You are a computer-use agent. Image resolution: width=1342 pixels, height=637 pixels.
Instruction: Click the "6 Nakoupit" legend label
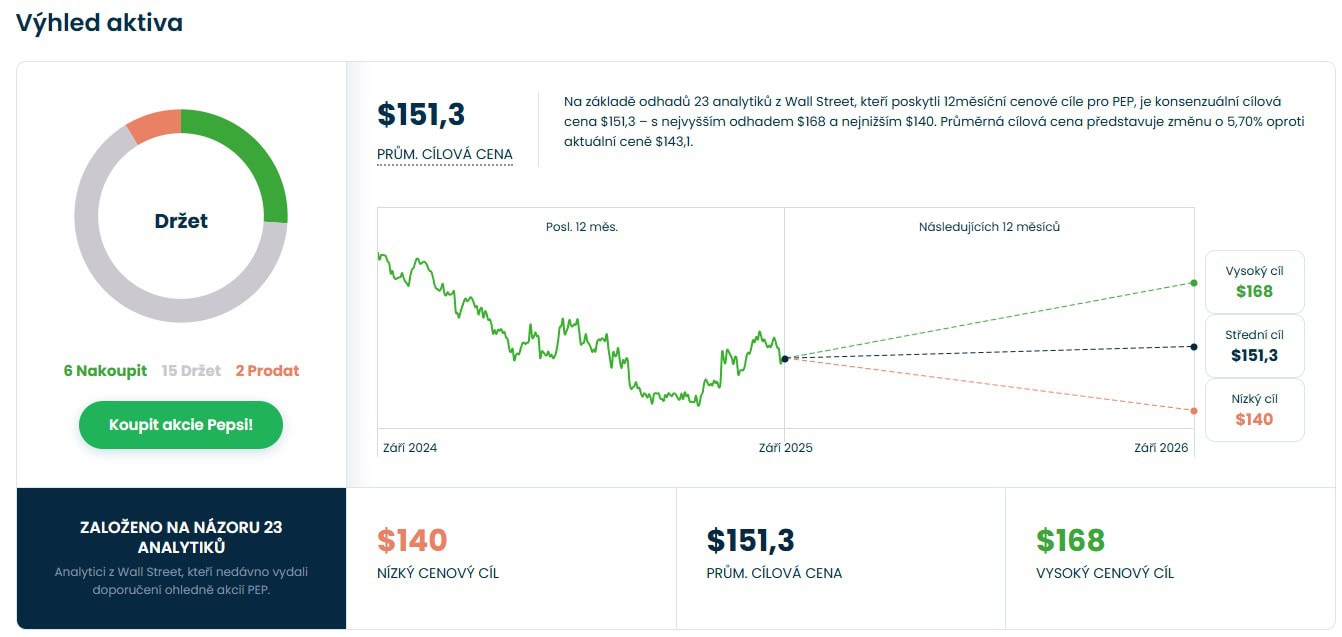pyautogui.click(x=105, y=371)
